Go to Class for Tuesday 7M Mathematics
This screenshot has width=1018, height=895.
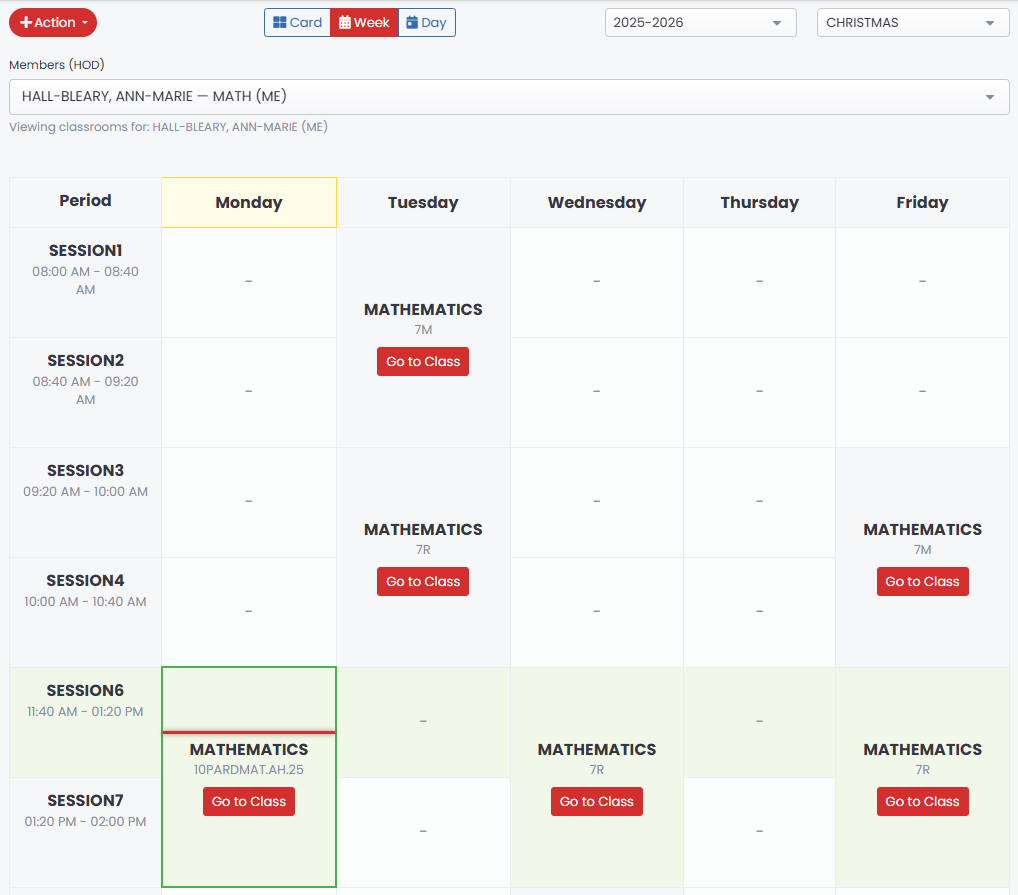click(423, 362)
